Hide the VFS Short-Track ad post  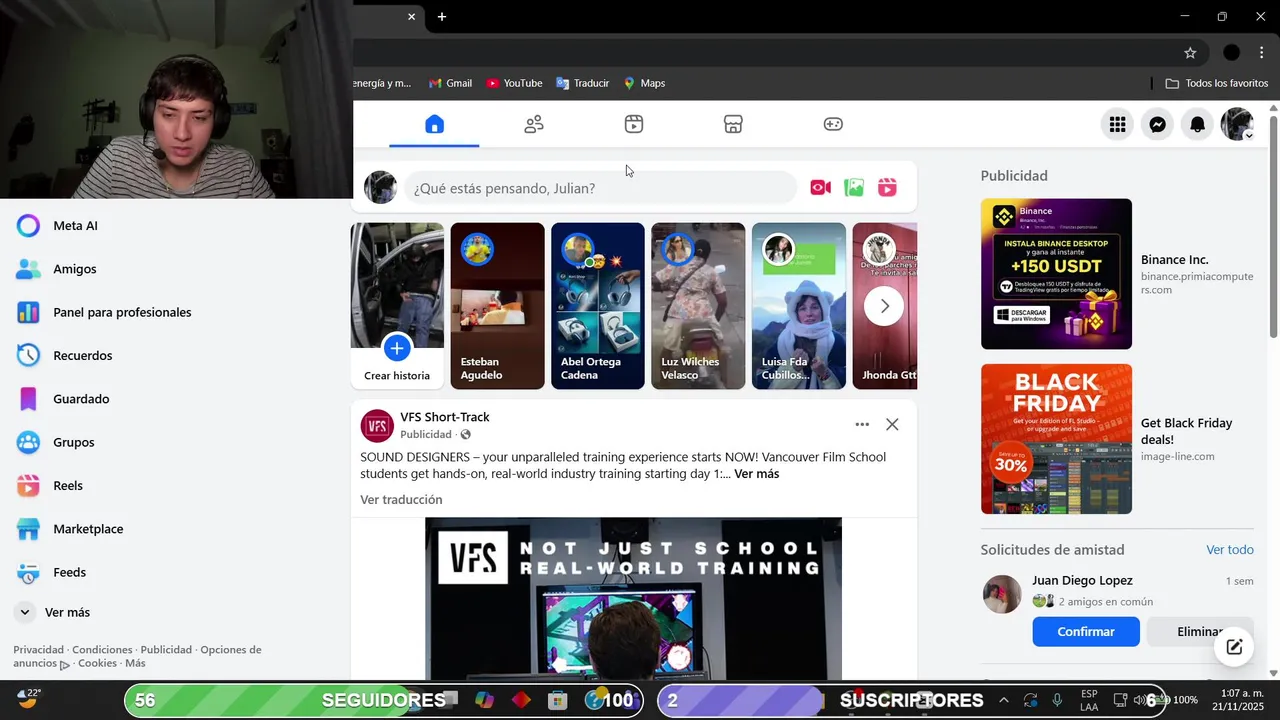(x=892, y=424)
